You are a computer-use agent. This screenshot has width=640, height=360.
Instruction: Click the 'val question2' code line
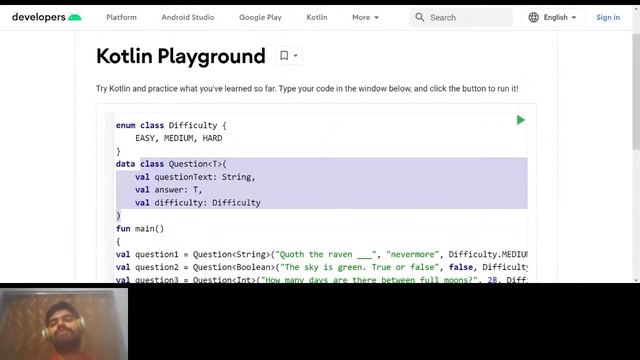tap(322, 267)
